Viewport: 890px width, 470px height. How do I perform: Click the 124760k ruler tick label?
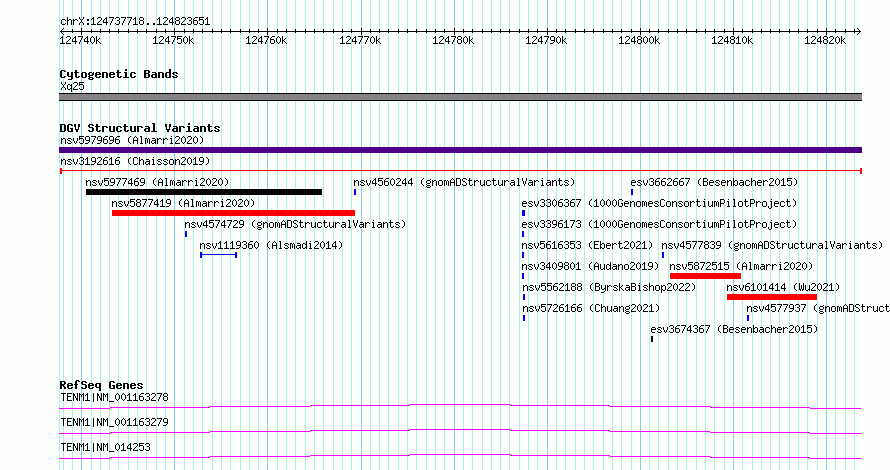[x=266, y=40]
